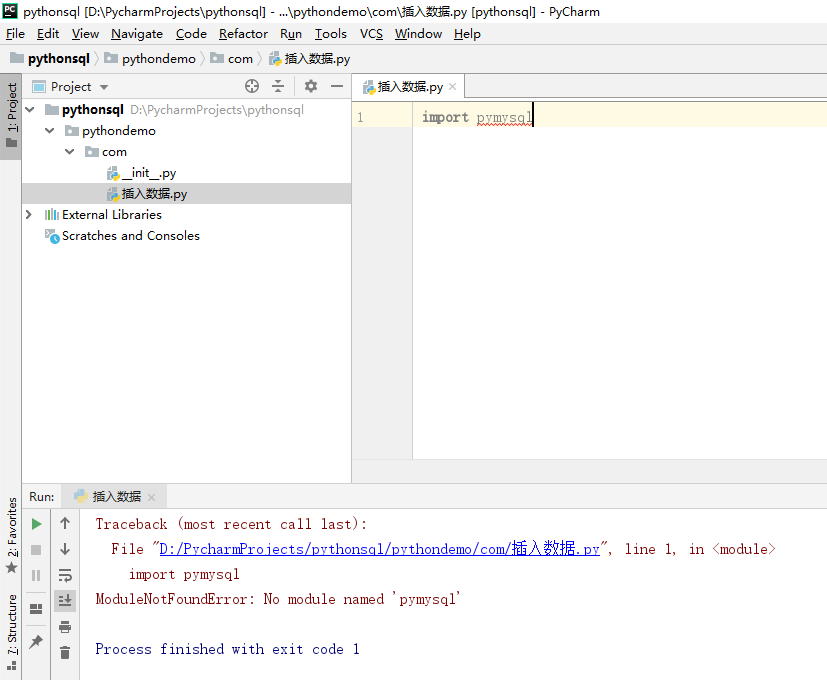827x680 pixels.
Task: Hide the Project panel with minus icon
Action: [x=337, y=86]
